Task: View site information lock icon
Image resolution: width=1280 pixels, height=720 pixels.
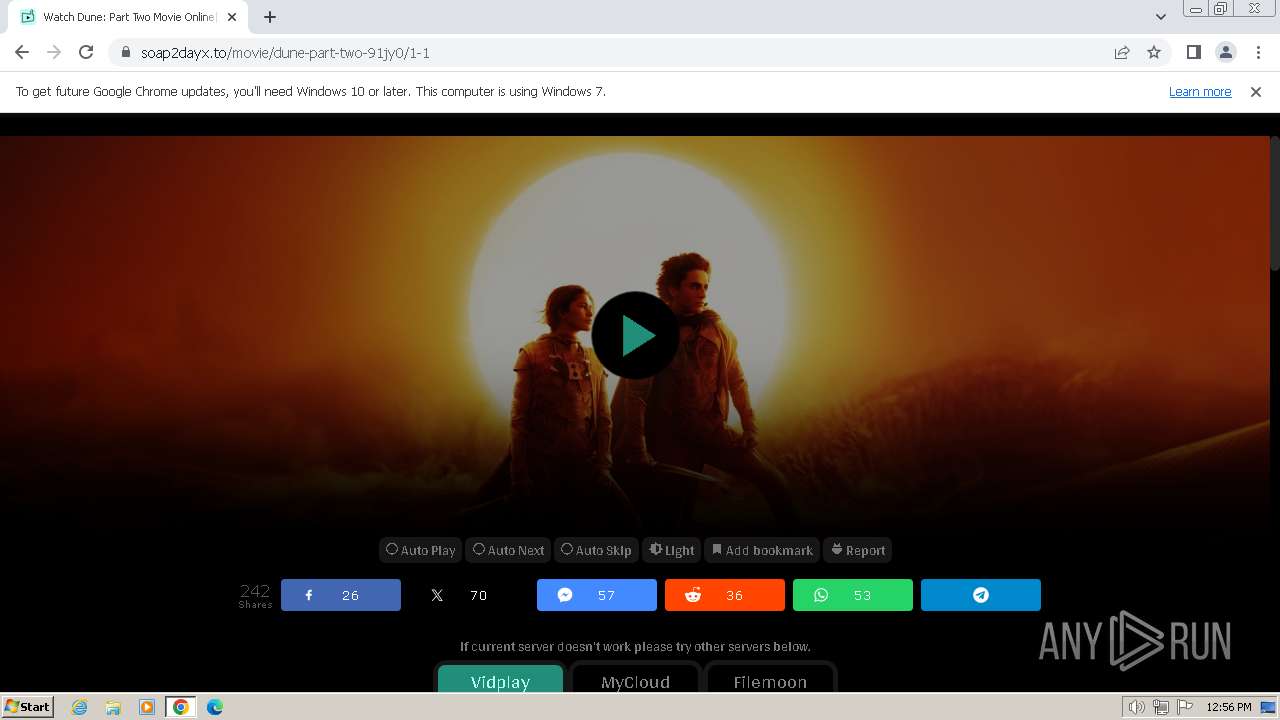Action: click(125, 52)
